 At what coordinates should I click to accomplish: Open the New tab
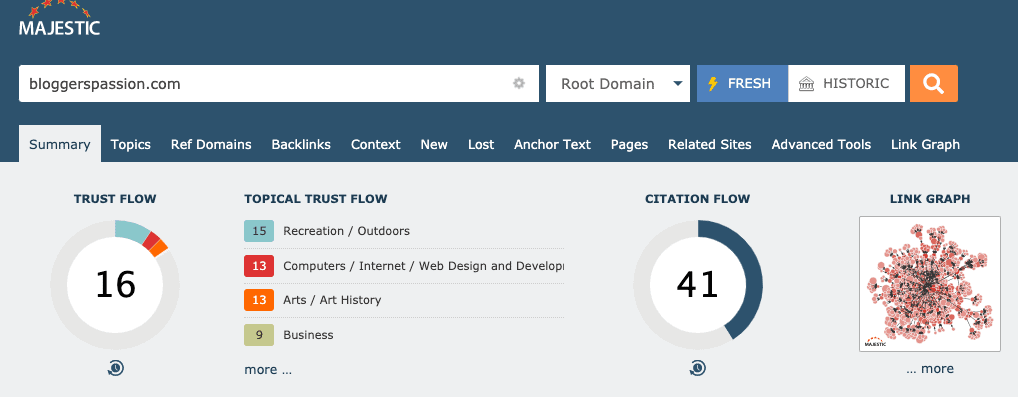tap(434, 144)
